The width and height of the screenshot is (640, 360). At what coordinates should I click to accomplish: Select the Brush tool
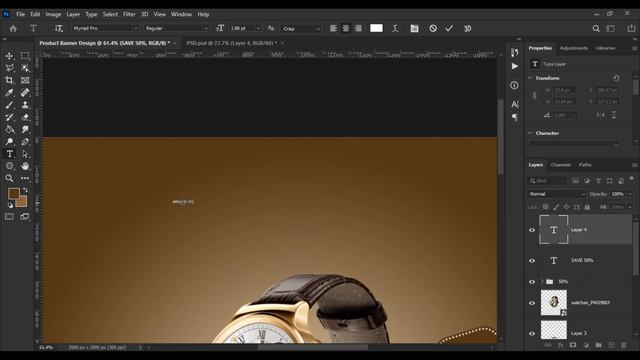pyautogui.click(x=9, y=104)
